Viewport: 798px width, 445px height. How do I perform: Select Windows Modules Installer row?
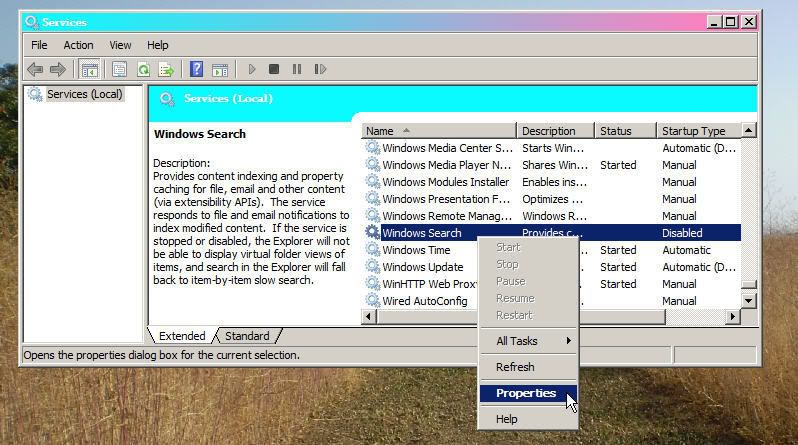click(x=551, y=182)
